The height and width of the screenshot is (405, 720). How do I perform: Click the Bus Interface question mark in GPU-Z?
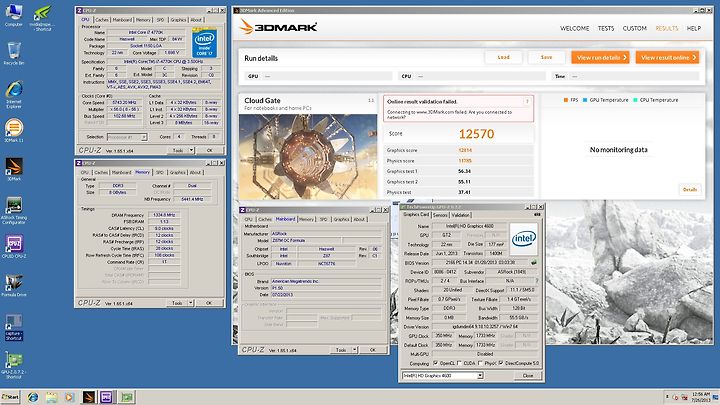536,281
